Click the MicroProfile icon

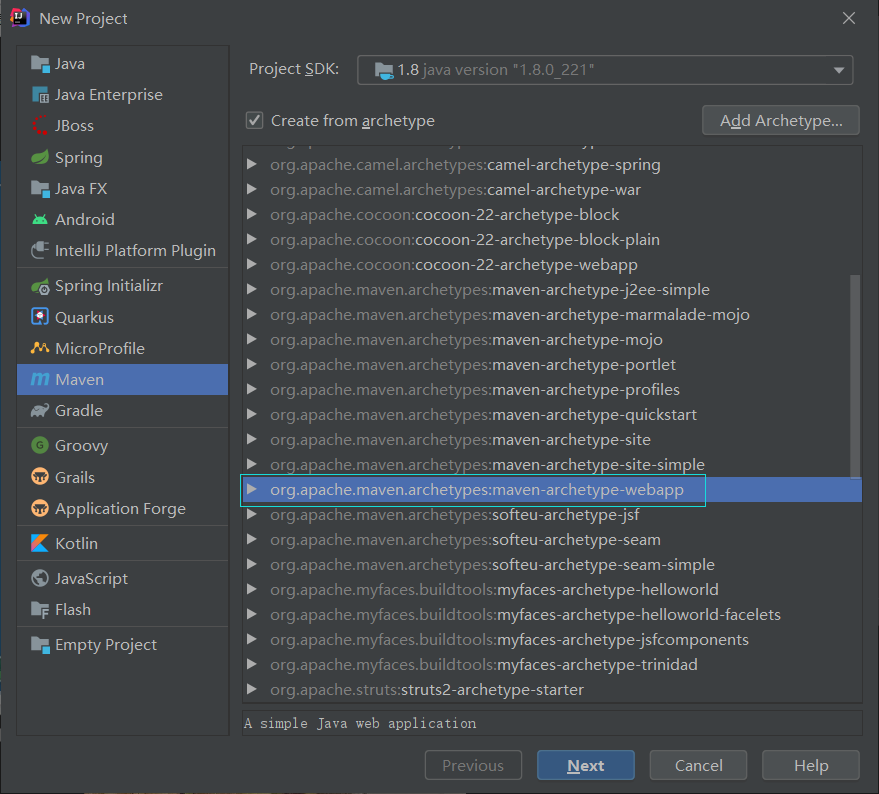click(x=40, y=348)
